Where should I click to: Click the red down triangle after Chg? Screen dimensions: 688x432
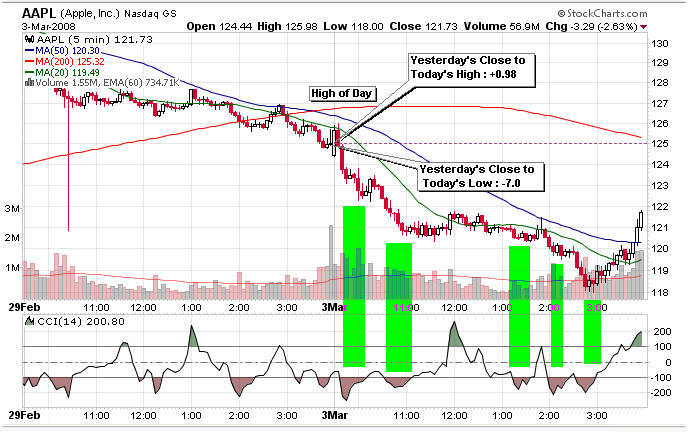[643, 27]
